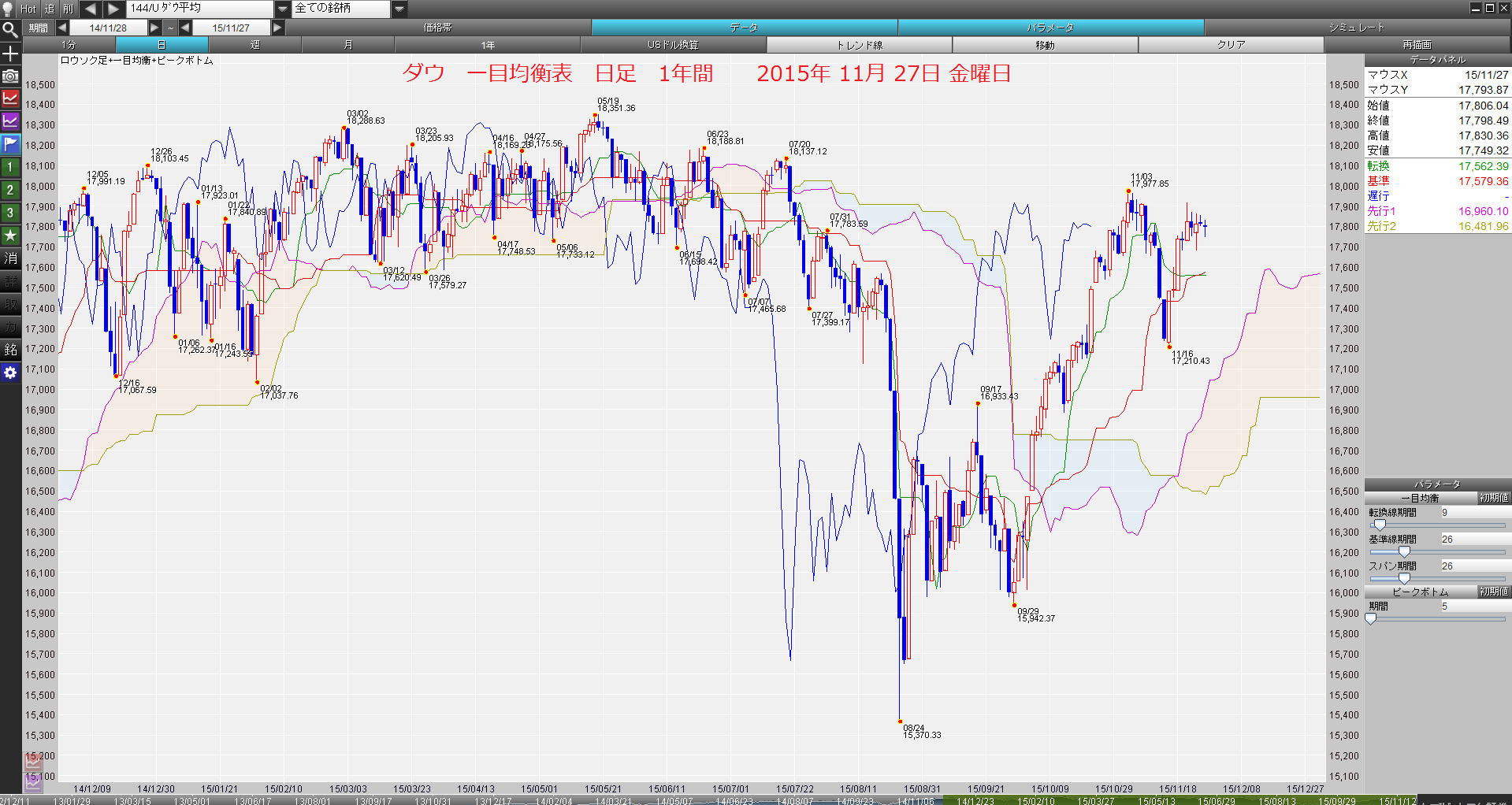Click the 基準線期間 value field
This screenshot has width=1512, height=805.
[x=1474, y=540]
